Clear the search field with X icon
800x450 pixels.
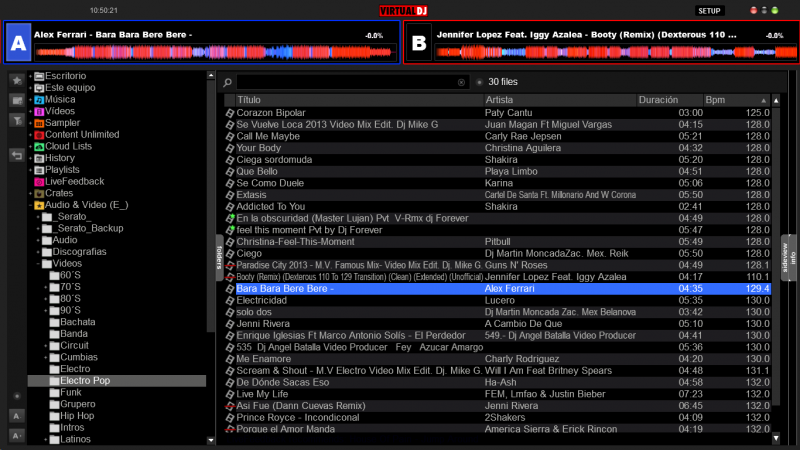tap(461, 82)
